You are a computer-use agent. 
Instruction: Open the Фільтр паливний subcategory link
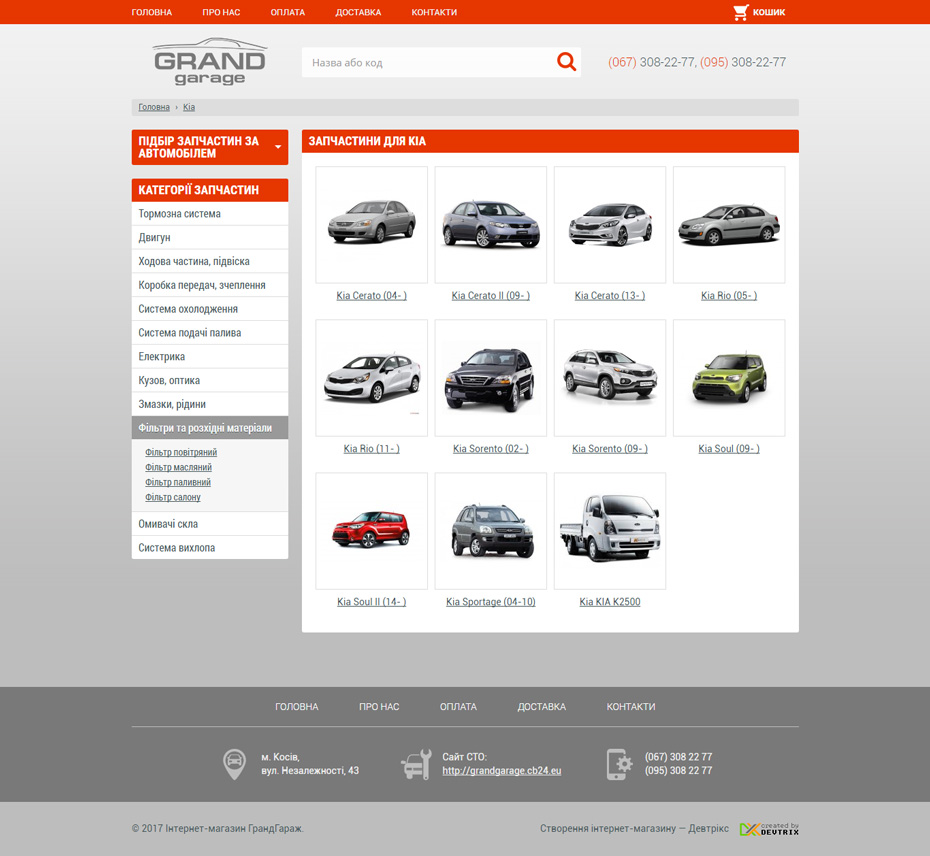click(x=178, y=482)
